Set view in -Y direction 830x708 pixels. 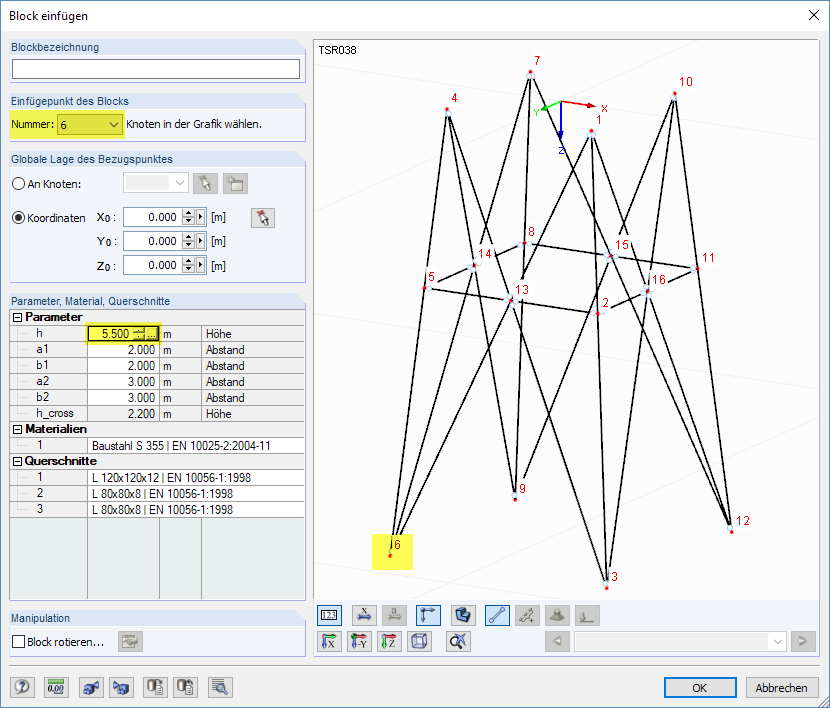click(359, 642)
